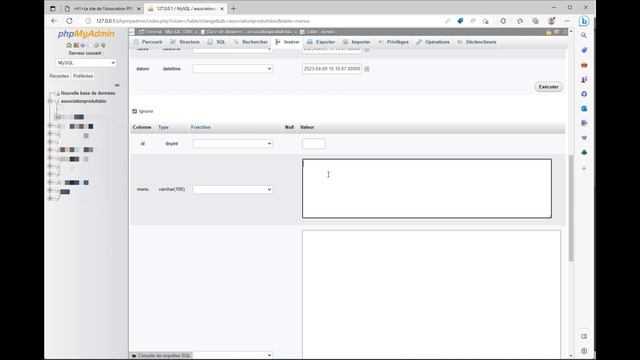Click the large empty text area below menu
Viewport: 640px width, 360px height.
[431, 295]
